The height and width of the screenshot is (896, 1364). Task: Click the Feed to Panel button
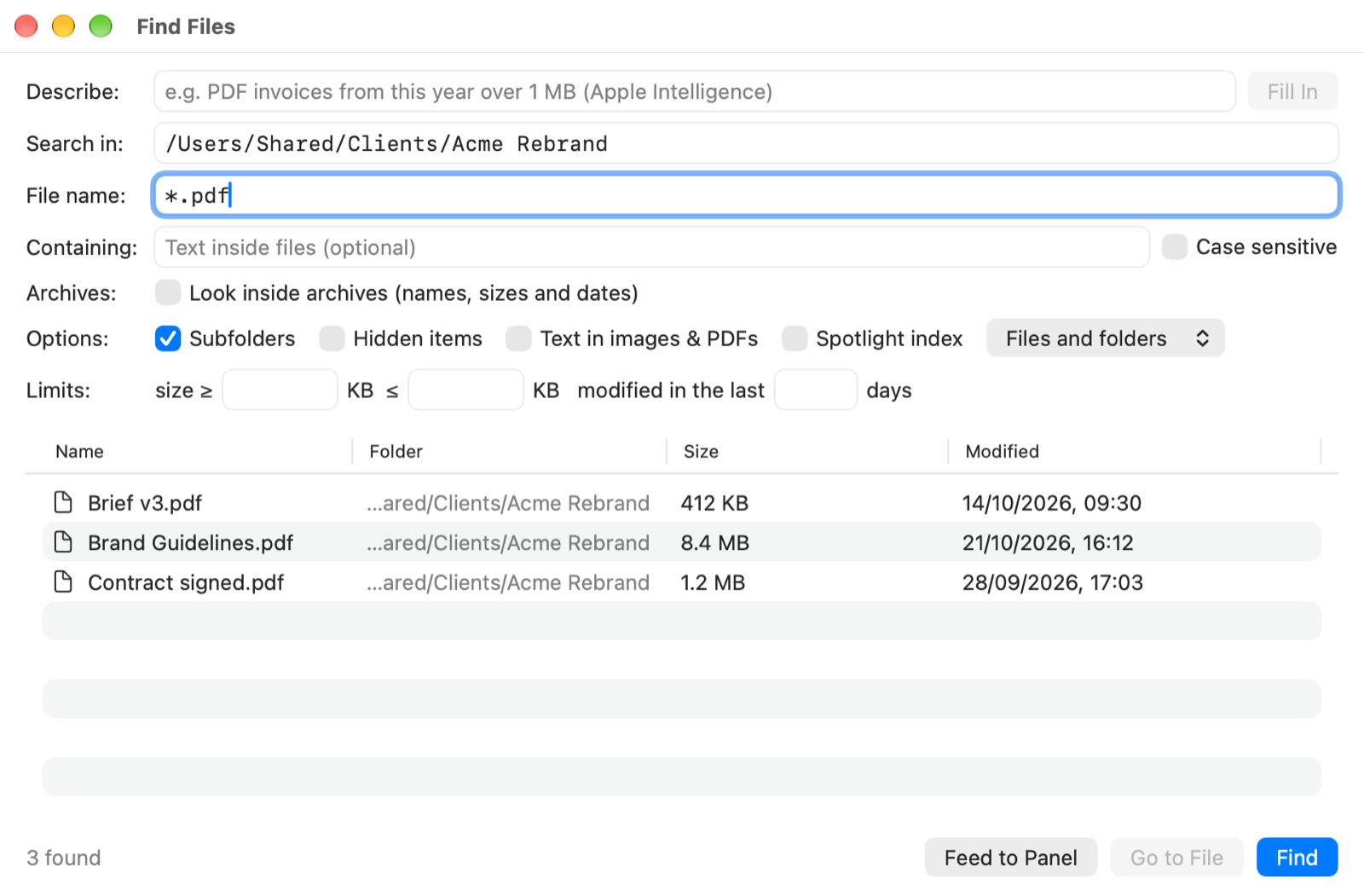[1010, 858]
